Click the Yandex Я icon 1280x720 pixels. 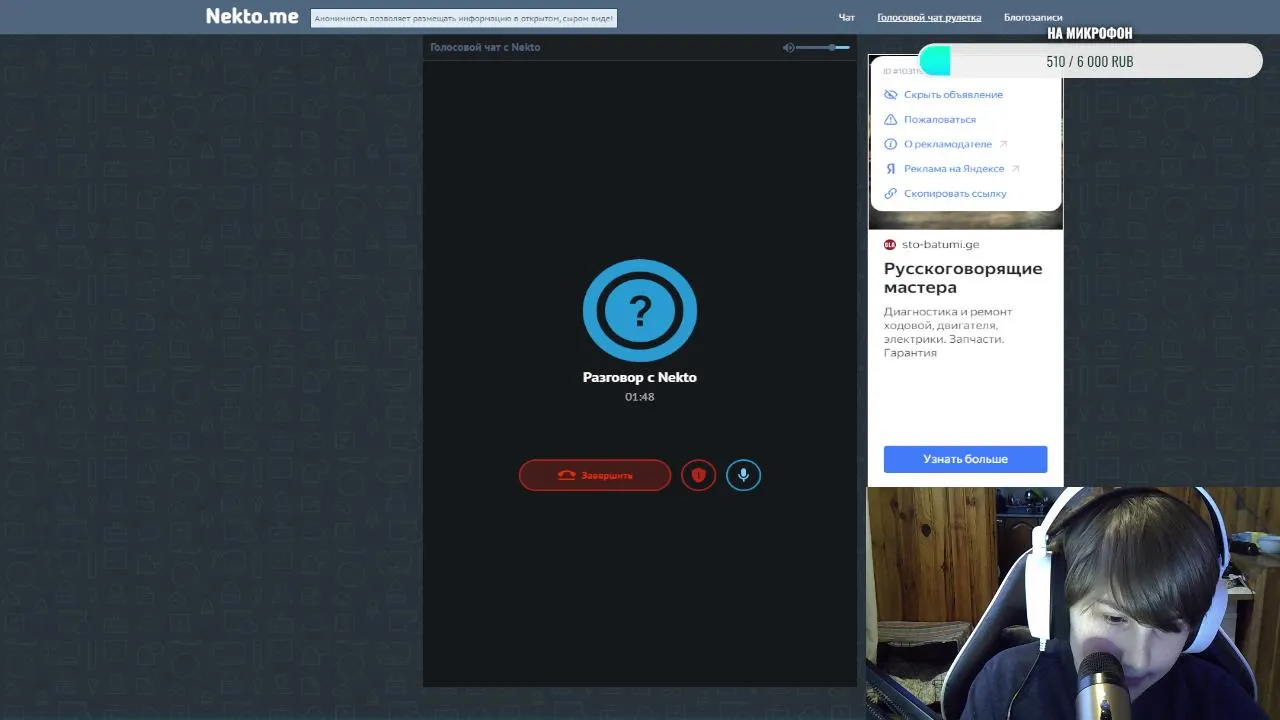click(x=890, y=169)
